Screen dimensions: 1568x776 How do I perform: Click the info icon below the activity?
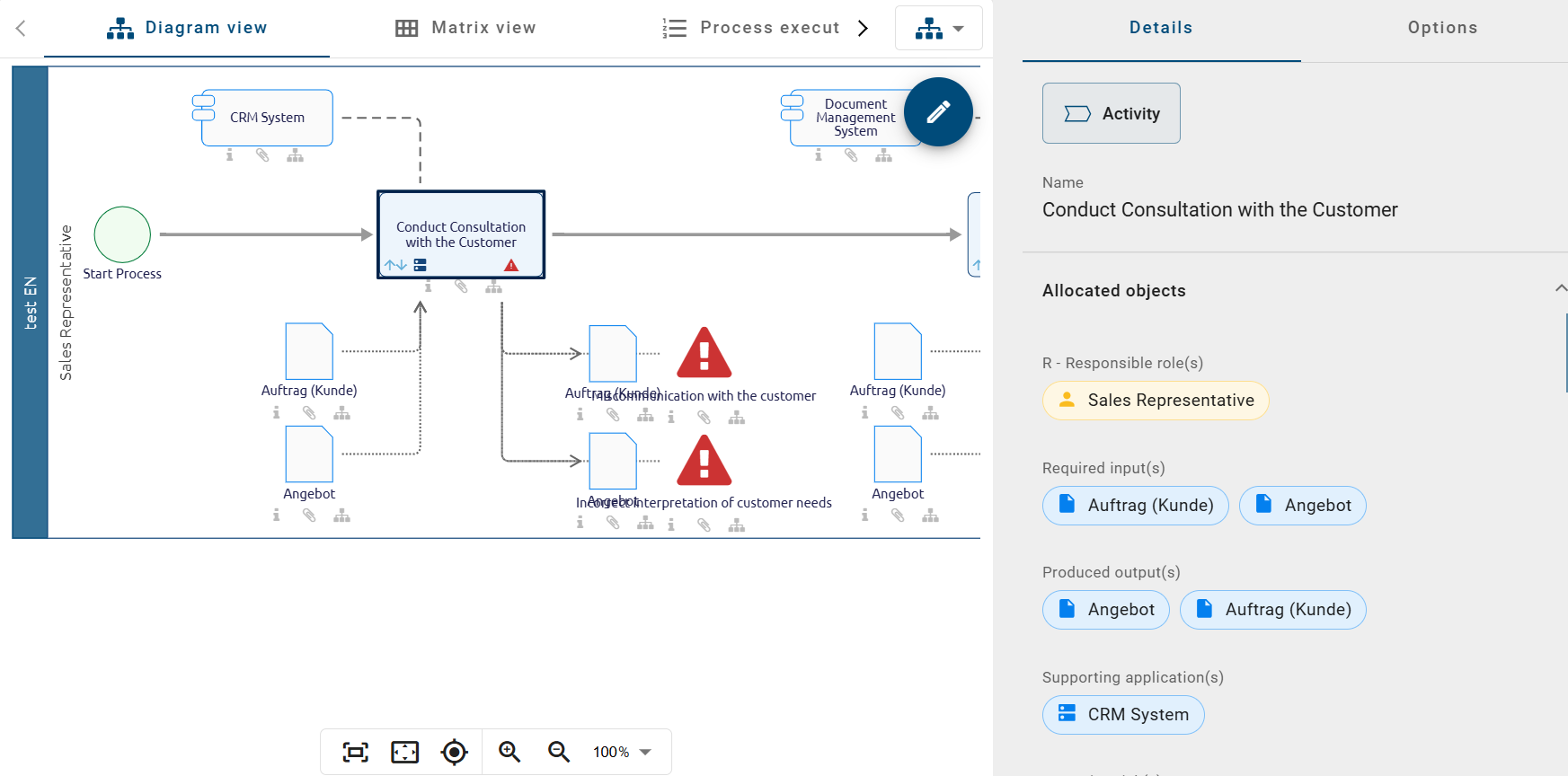(429, 287)
